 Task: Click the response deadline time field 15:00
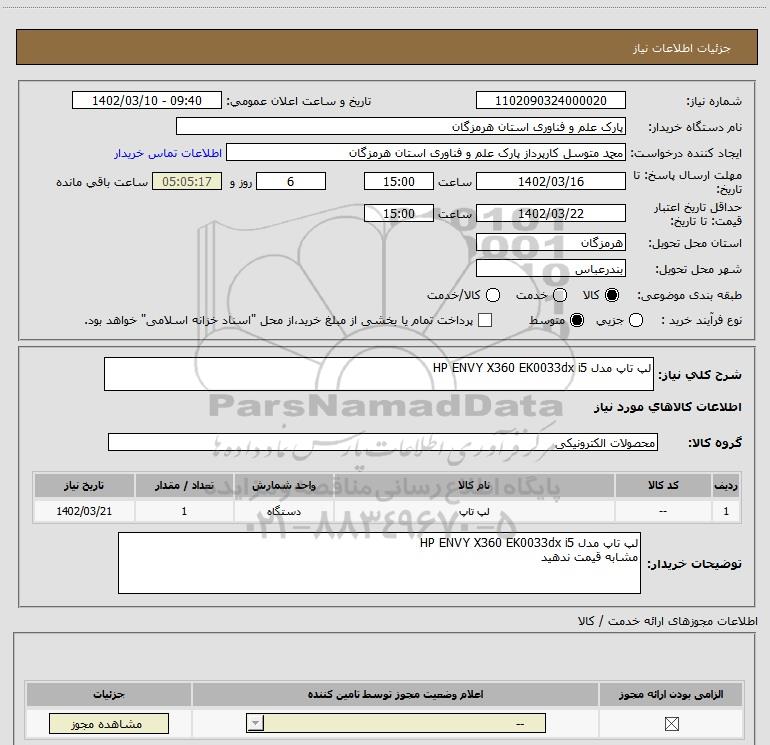click(399, 181)
